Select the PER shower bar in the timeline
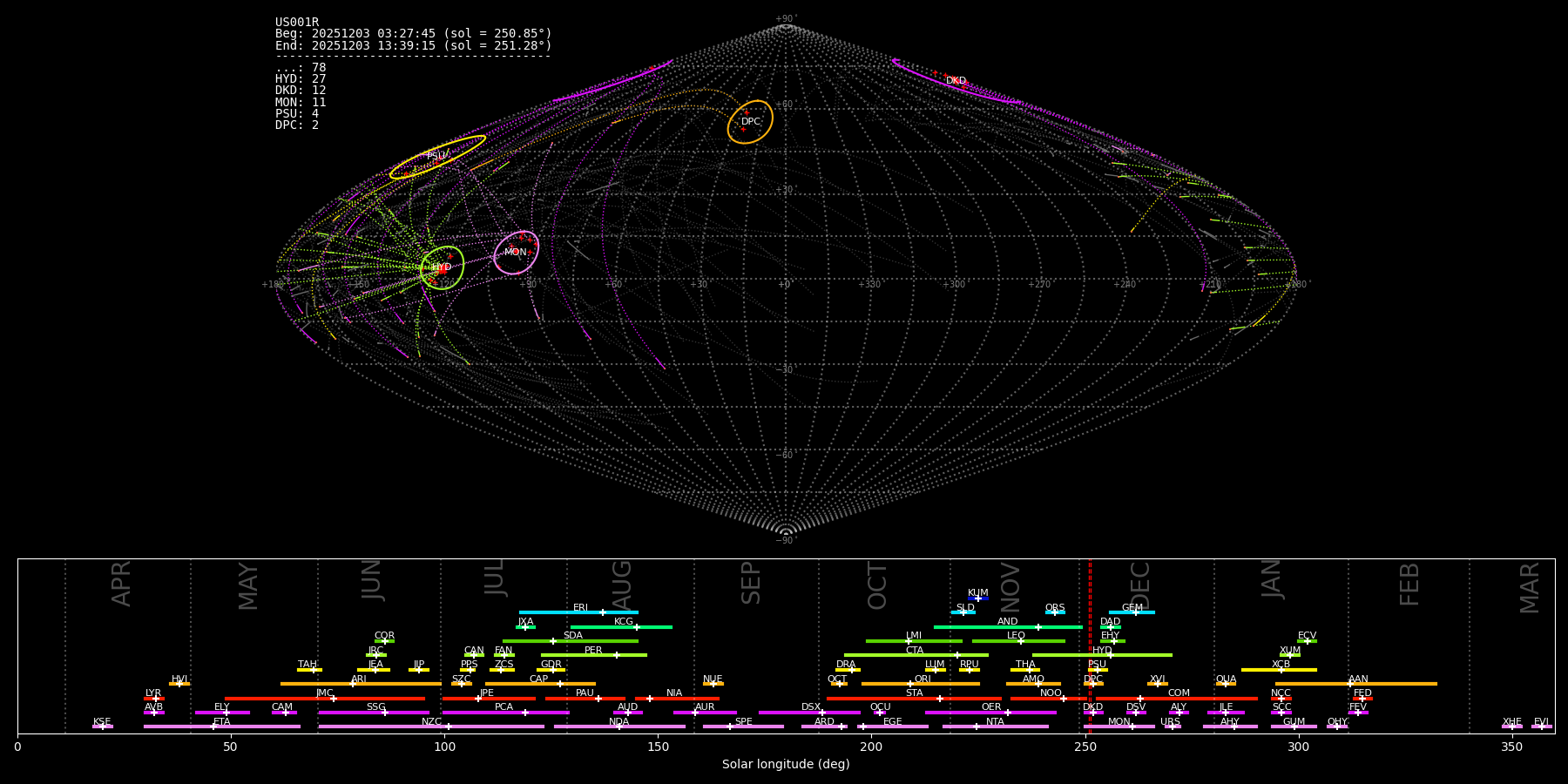 tap(593, 655)
